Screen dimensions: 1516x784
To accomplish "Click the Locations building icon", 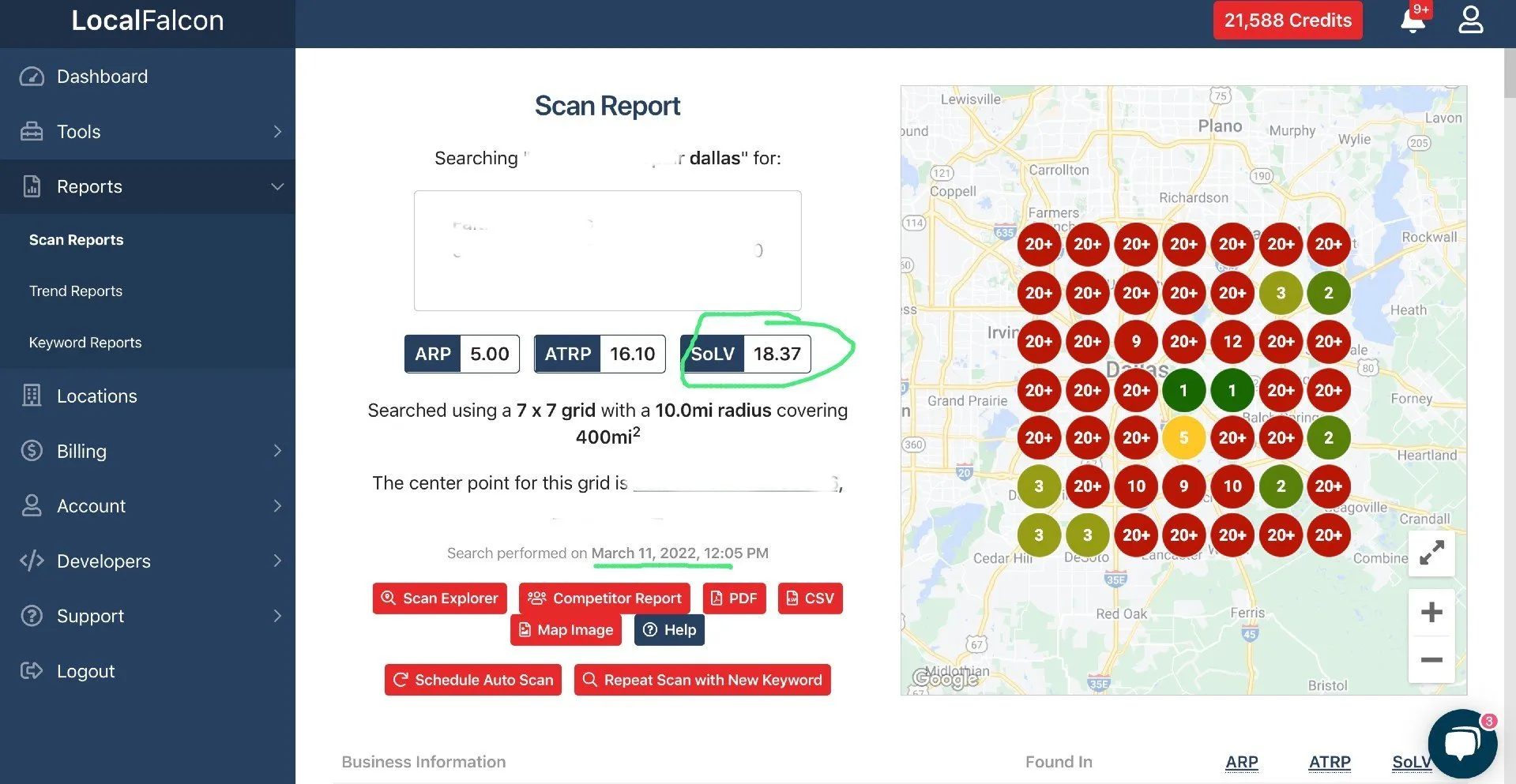I will pos(32,396).
